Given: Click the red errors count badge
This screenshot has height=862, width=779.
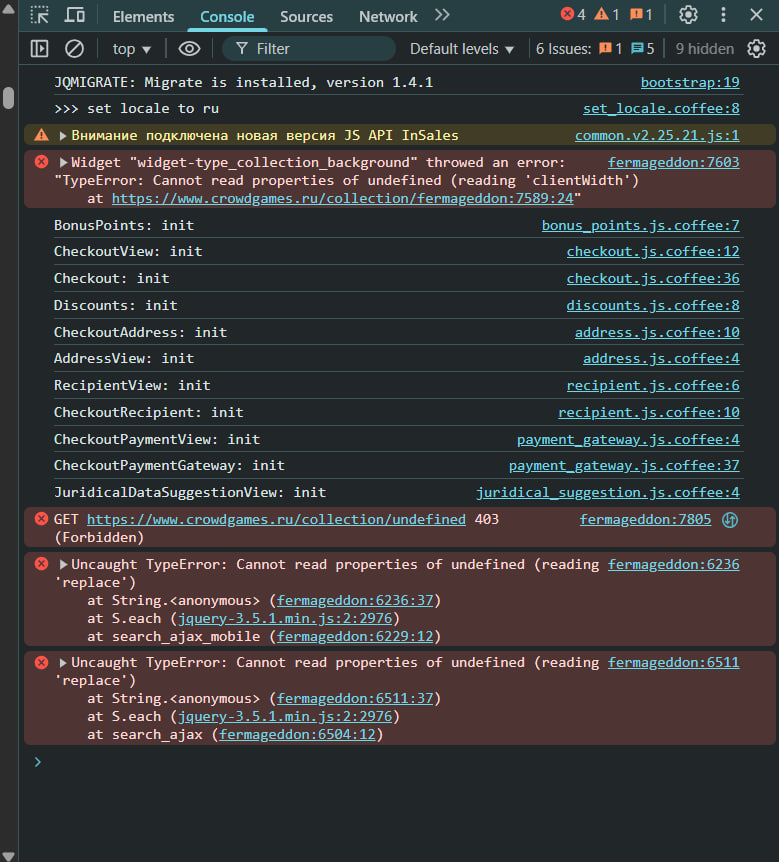Looking at the screenshot, I should pos(573,15).
